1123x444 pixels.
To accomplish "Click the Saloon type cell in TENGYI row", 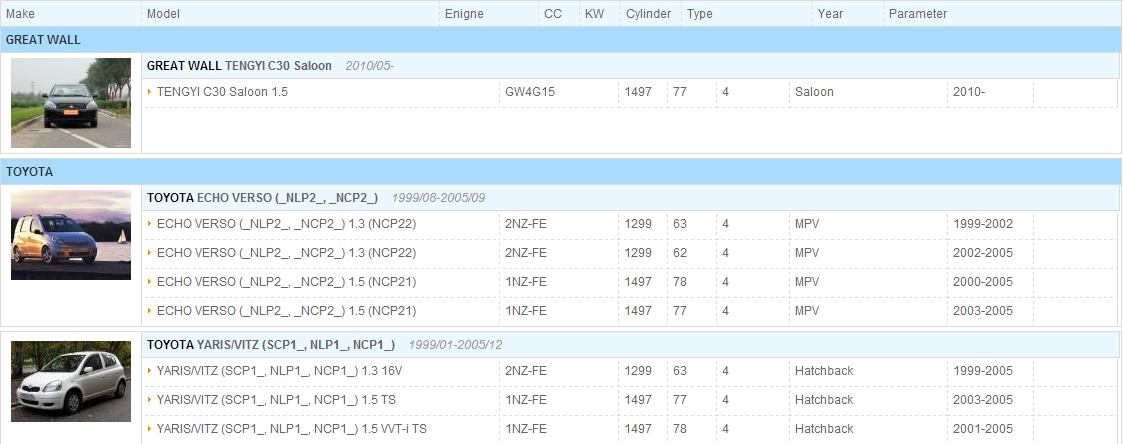I will pos(814,92).
